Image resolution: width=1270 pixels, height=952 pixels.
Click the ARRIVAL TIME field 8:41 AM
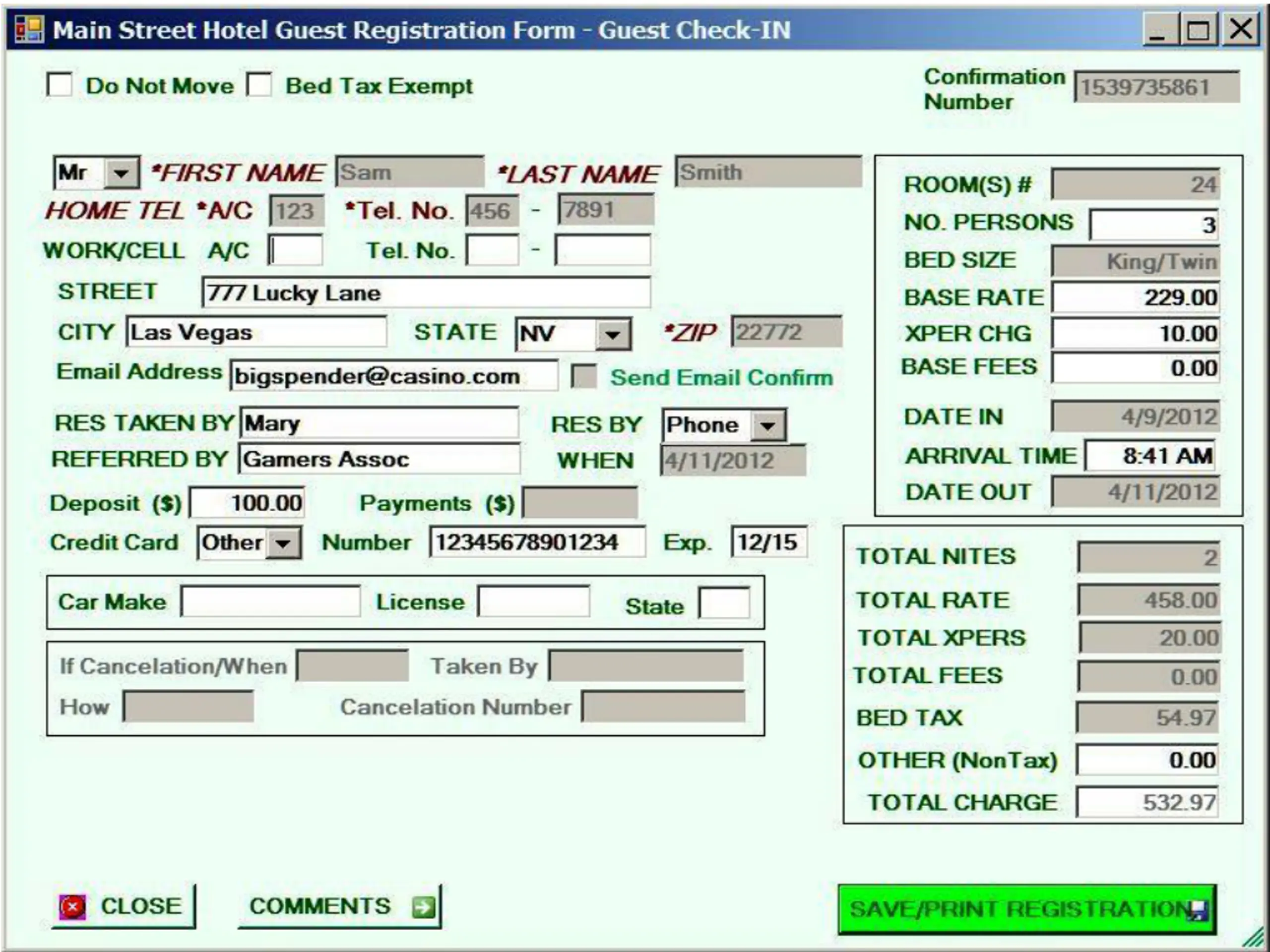tap(1150, 456)
